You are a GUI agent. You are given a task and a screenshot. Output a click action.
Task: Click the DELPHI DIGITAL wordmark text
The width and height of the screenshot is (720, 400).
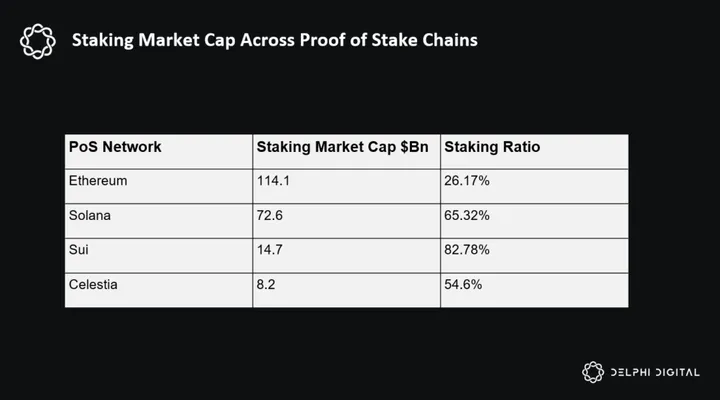[658, 372]
